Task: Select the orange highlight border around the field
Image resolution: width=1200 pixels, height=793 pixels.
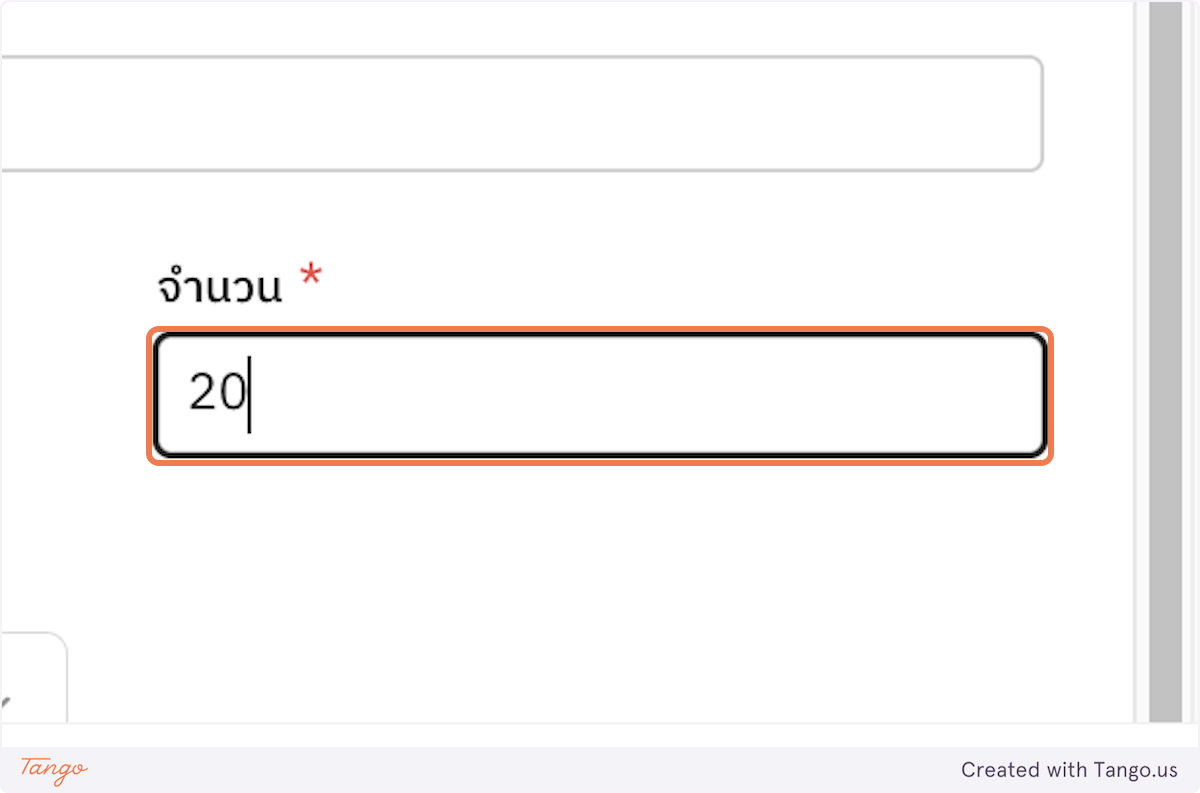Action: tap(600, 330)
